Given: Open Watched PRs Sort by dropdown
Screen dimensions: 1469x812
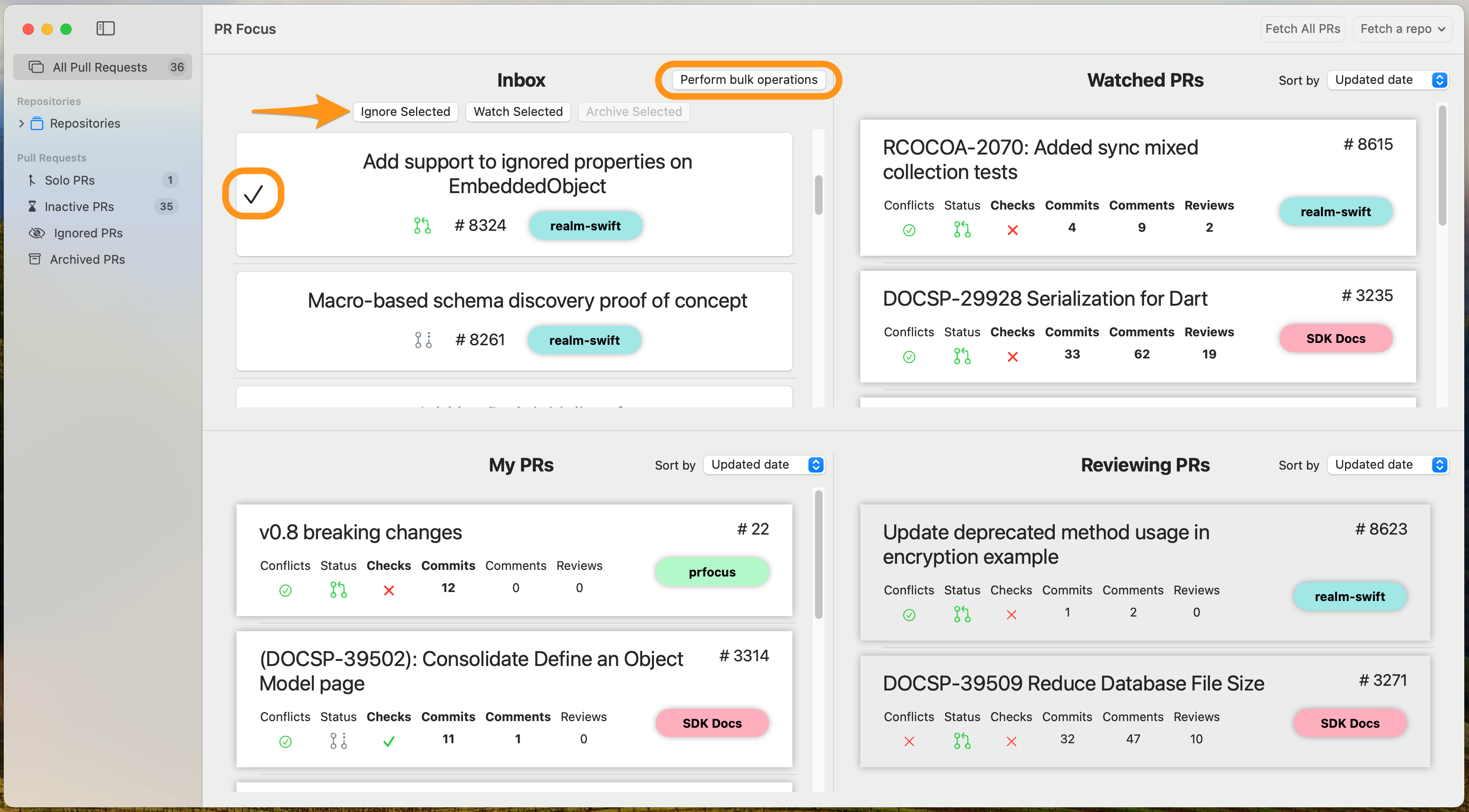Looking at the screenshot, I should 1387,80.
